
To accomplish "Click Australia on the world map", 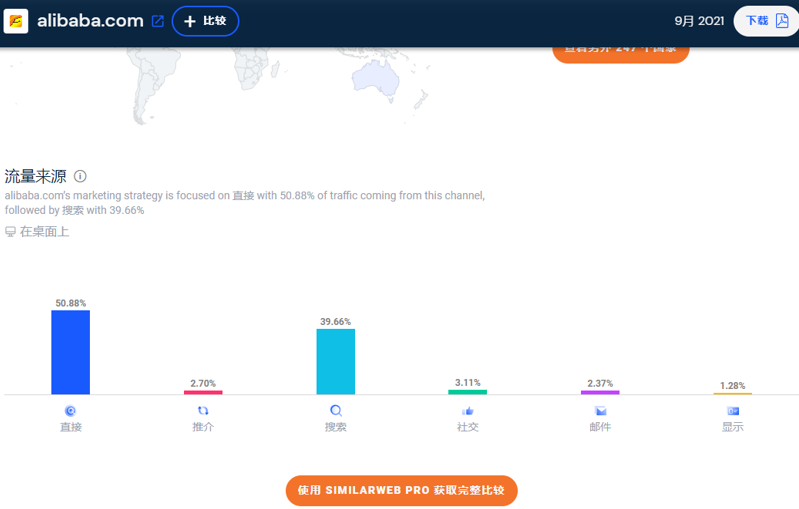I will click(376, 79).
